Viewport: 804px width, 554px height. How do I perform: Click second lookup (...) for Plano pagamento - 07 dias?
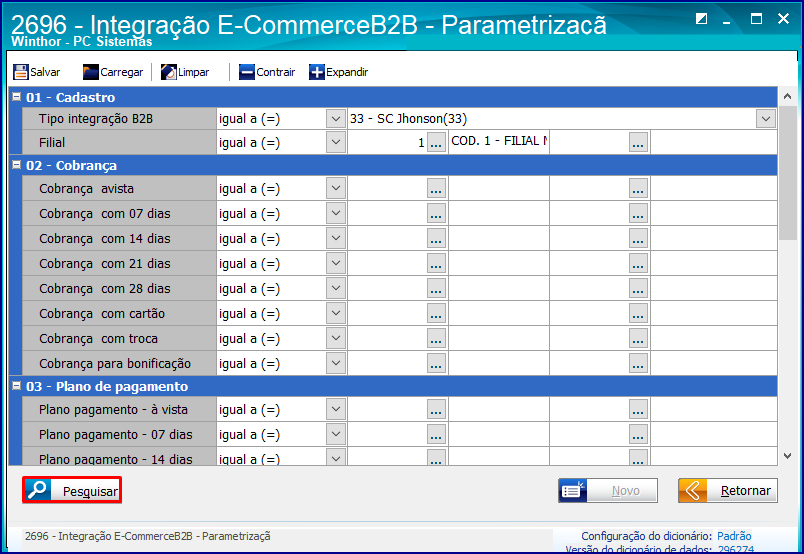[x=638, y=435]
